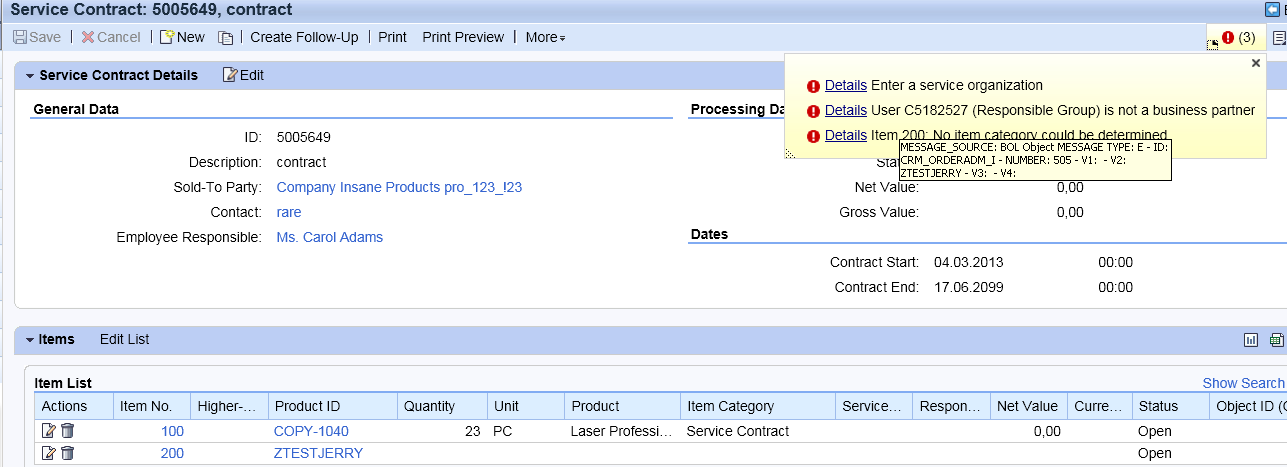Edit item 200 using pencil icon

point(48,453)
